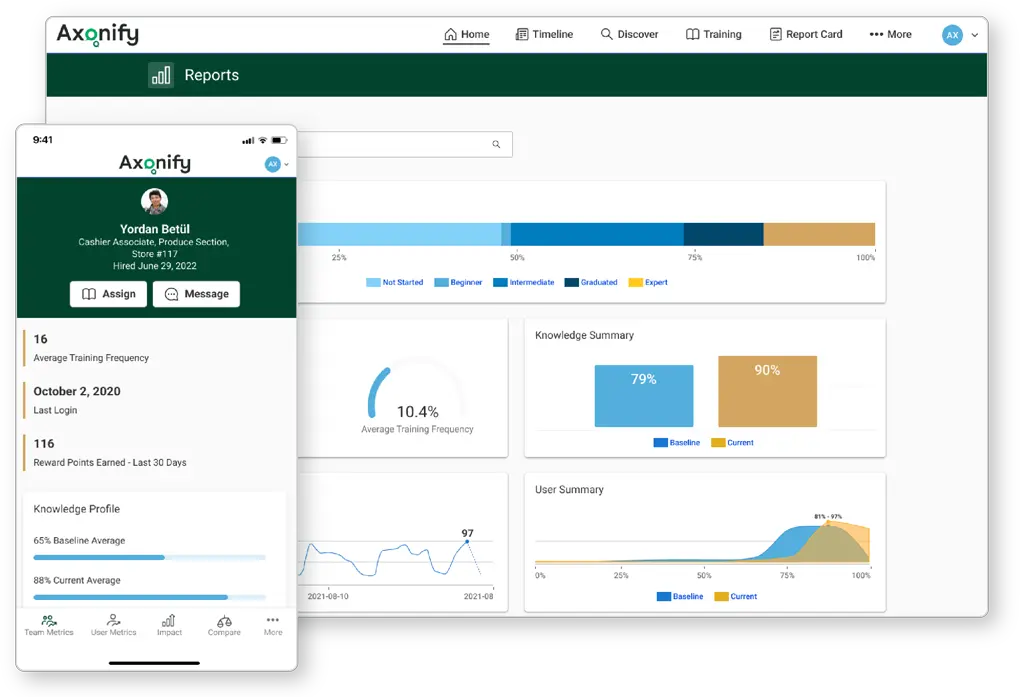Click the 10.4% training frequency gauge
Image resolution: width=1020 pixels, height=697 pixels.
pyautogui.click(x=416, y=394)
